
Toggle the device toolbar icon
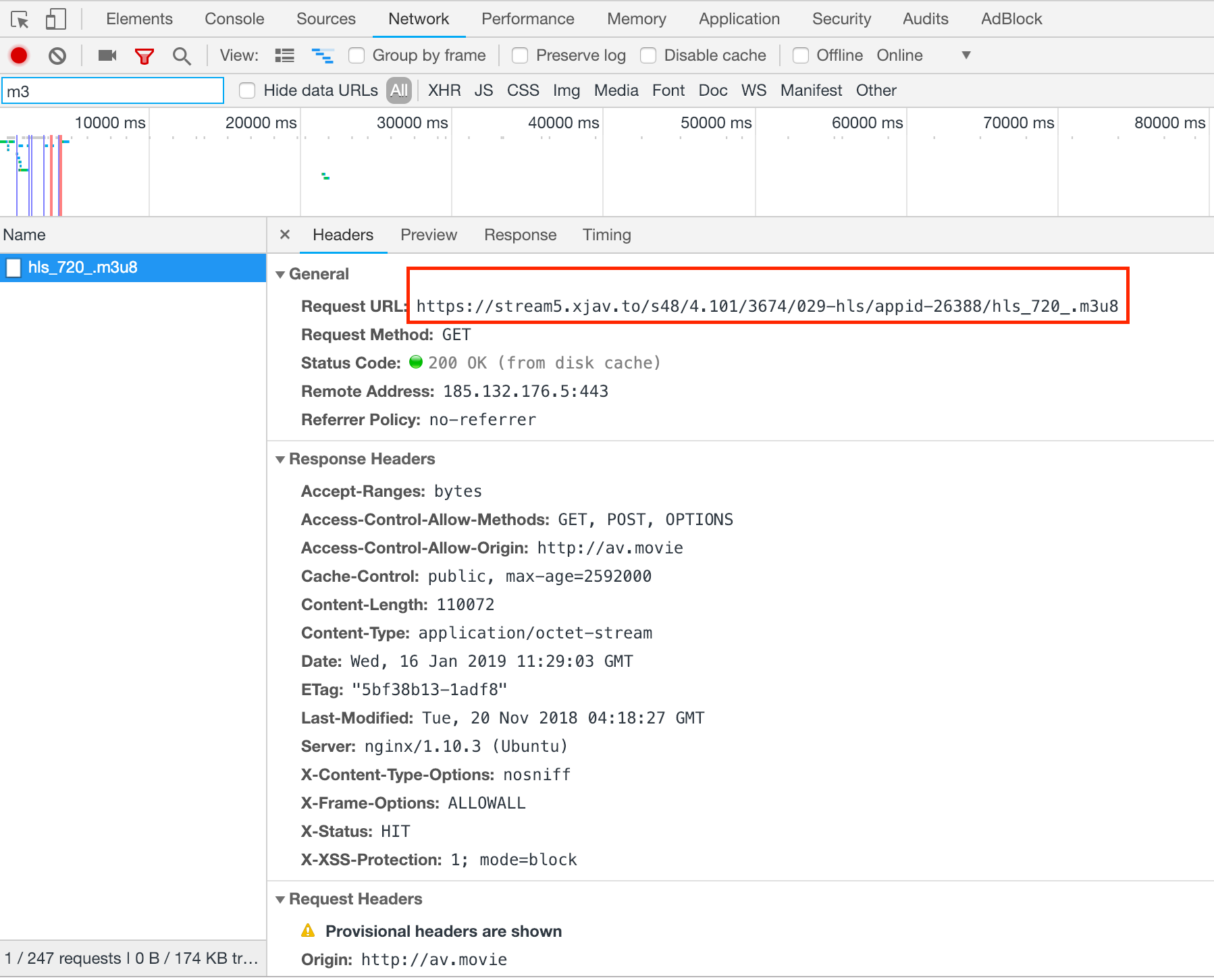coord(55,18)
